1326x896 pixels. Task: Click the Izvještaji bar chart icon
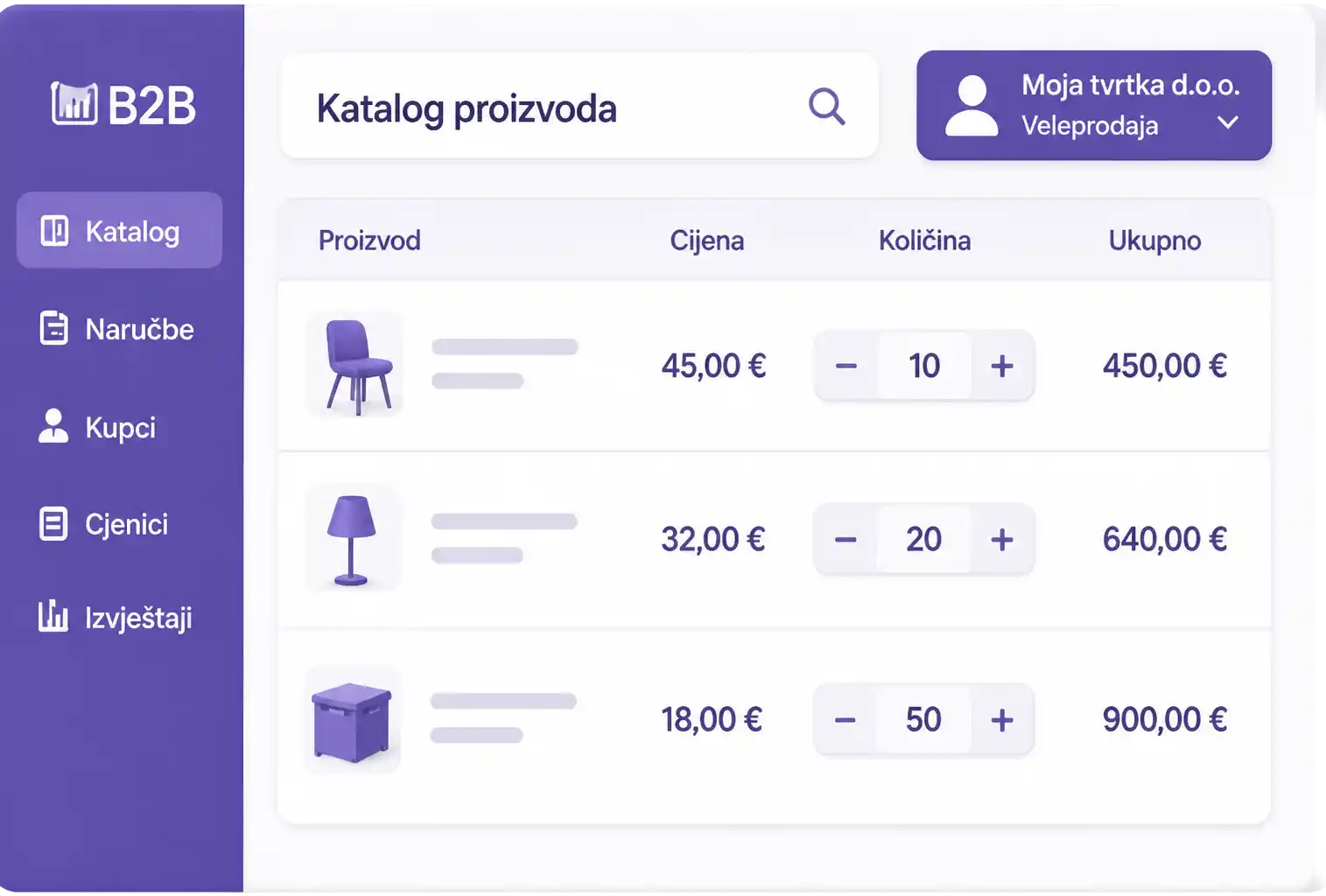53,616
